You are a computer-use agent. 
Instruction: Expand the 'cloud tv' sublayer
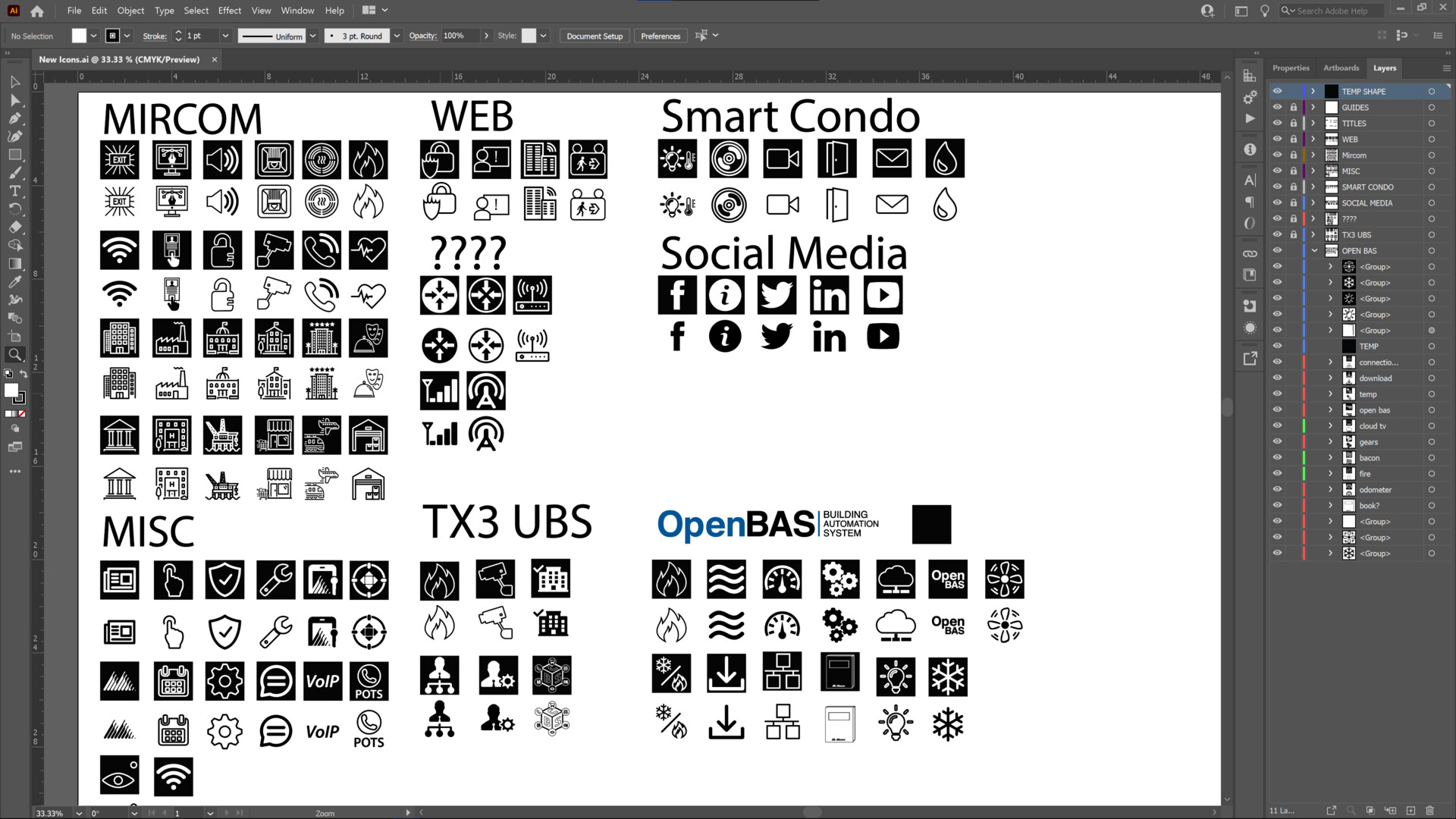[x=1330, y=425]
